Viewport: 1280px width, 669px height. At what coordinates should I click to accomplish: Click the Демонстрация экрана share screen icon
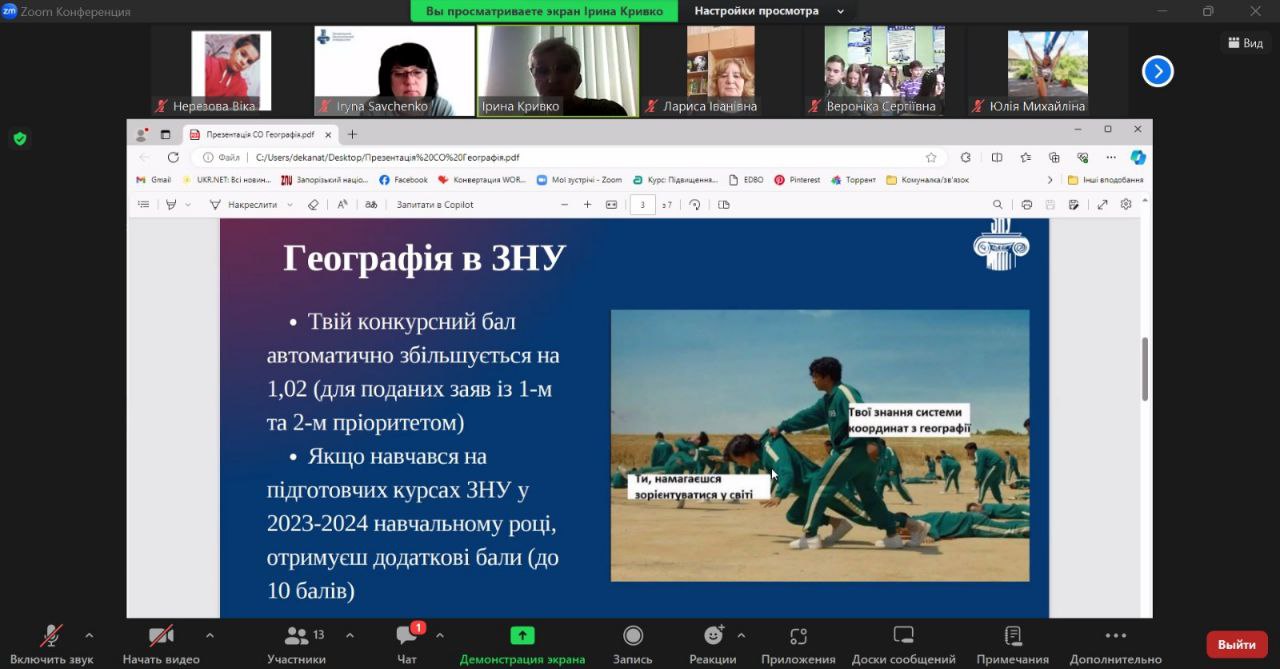(522, 636)
